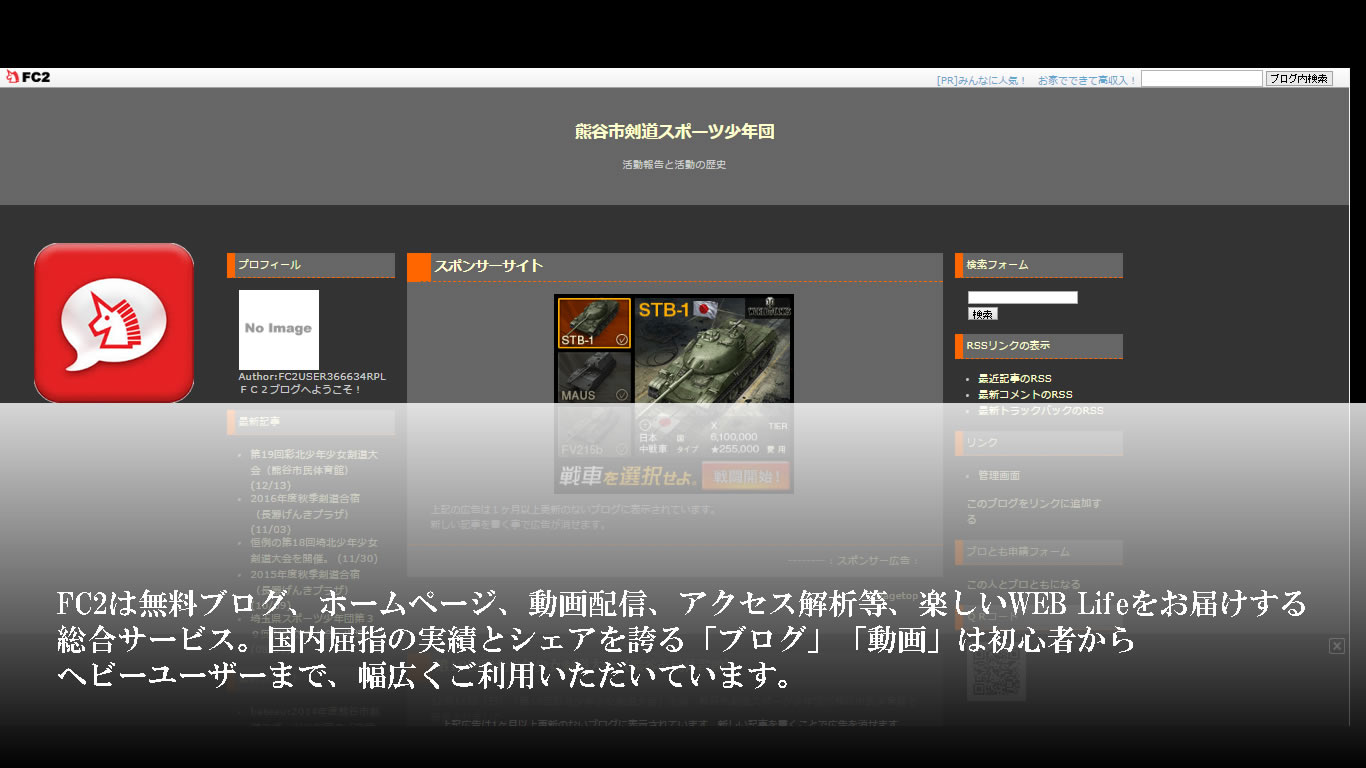Click the スポンサーサイト section heading

coord(488,266)
